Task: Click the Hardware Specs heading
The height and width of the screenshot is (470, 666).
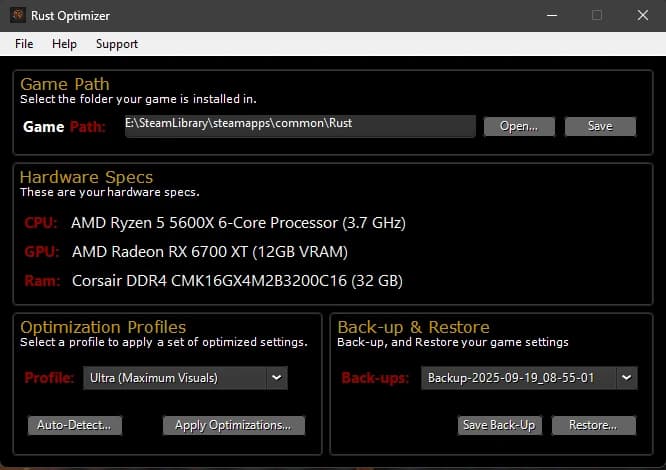Action: point(86,177)
